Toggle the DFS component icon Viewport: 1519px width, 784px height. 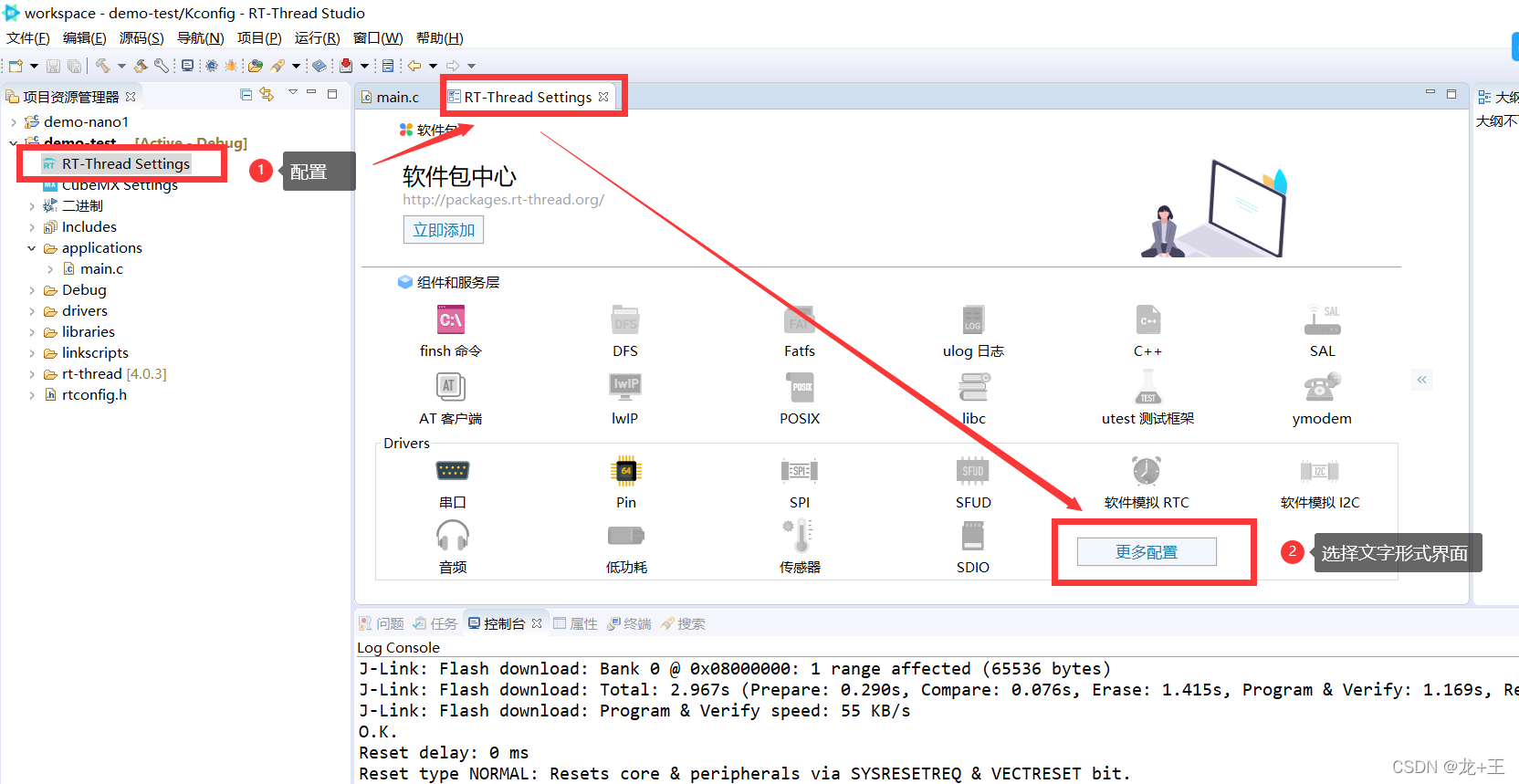click(x=625, y=319)
